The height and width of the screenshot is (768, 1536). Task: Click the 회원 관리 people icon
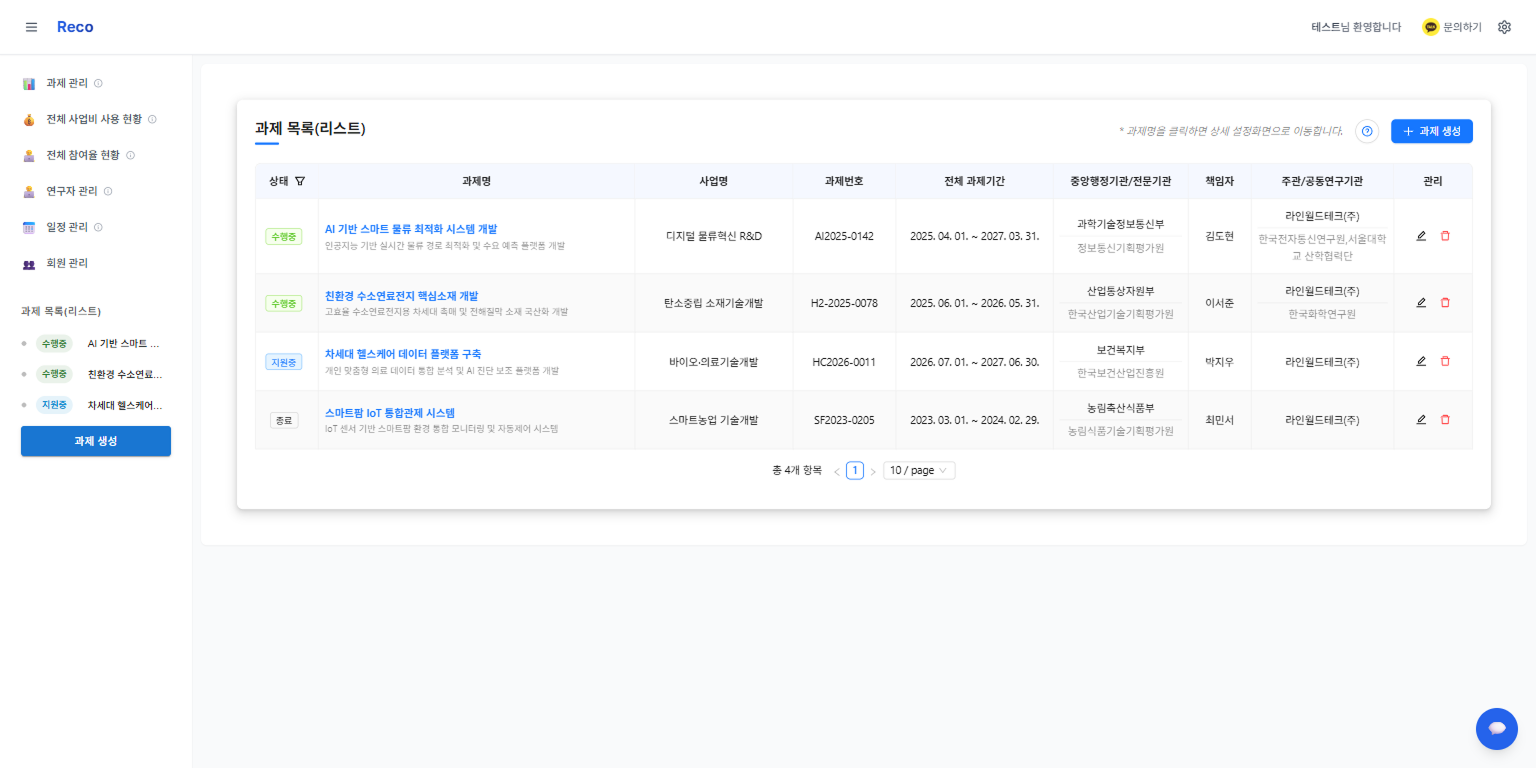29,263
